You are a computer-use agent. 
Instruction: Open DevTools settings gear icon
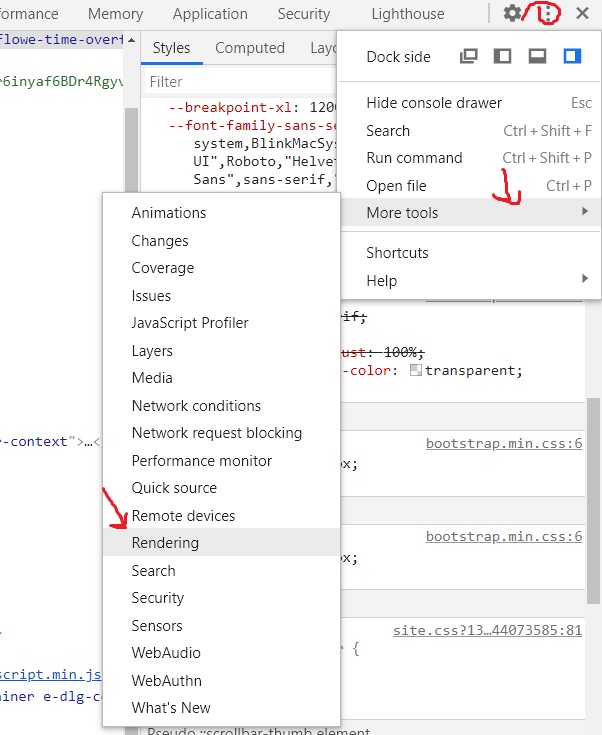tap(512, 14)
